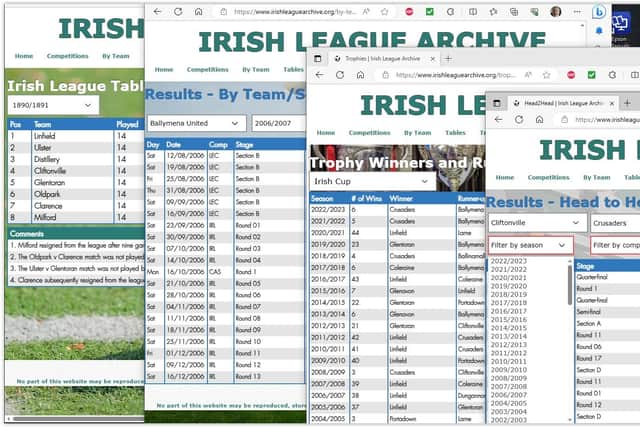640x427 pixels.
Task: Expand the Irish Cup competition dropdown
Action: [x=372, y=181]
